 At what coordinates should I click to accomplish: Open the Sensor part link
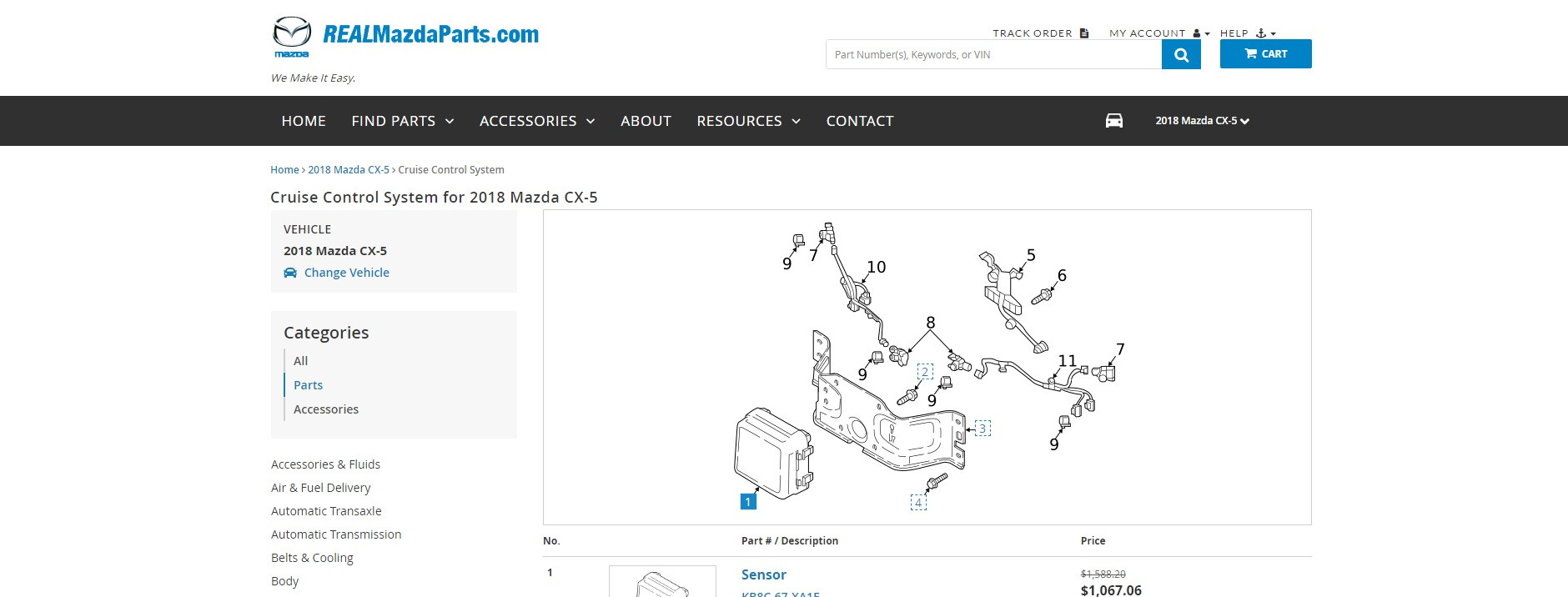pos(763,574)
